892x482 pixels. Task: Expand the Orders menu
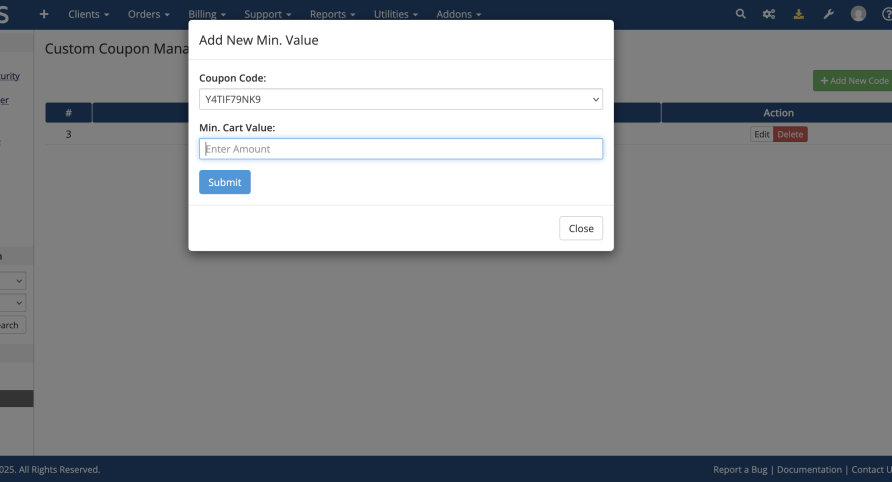(149, 14)
